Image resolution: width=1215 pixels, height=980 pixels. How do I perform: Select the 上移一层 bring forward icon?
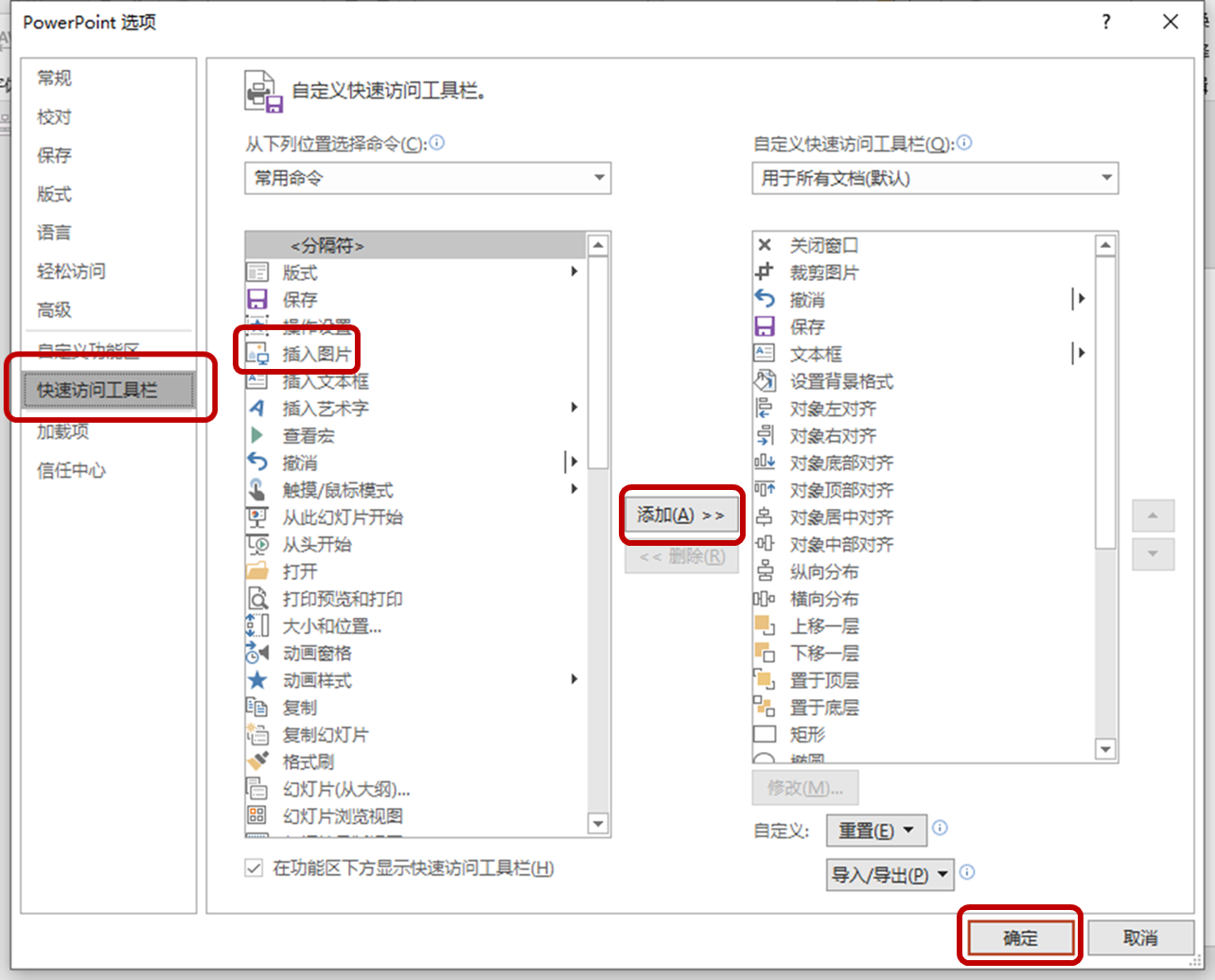[765, 626]
